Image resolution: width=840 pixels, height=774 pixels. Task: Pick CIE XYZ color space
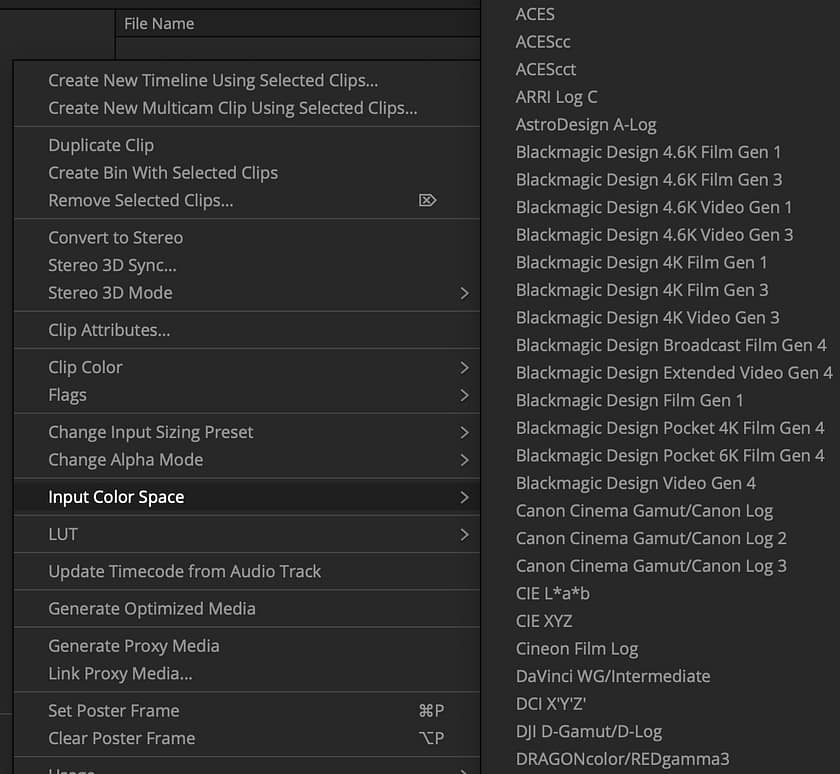coord(544,621)
